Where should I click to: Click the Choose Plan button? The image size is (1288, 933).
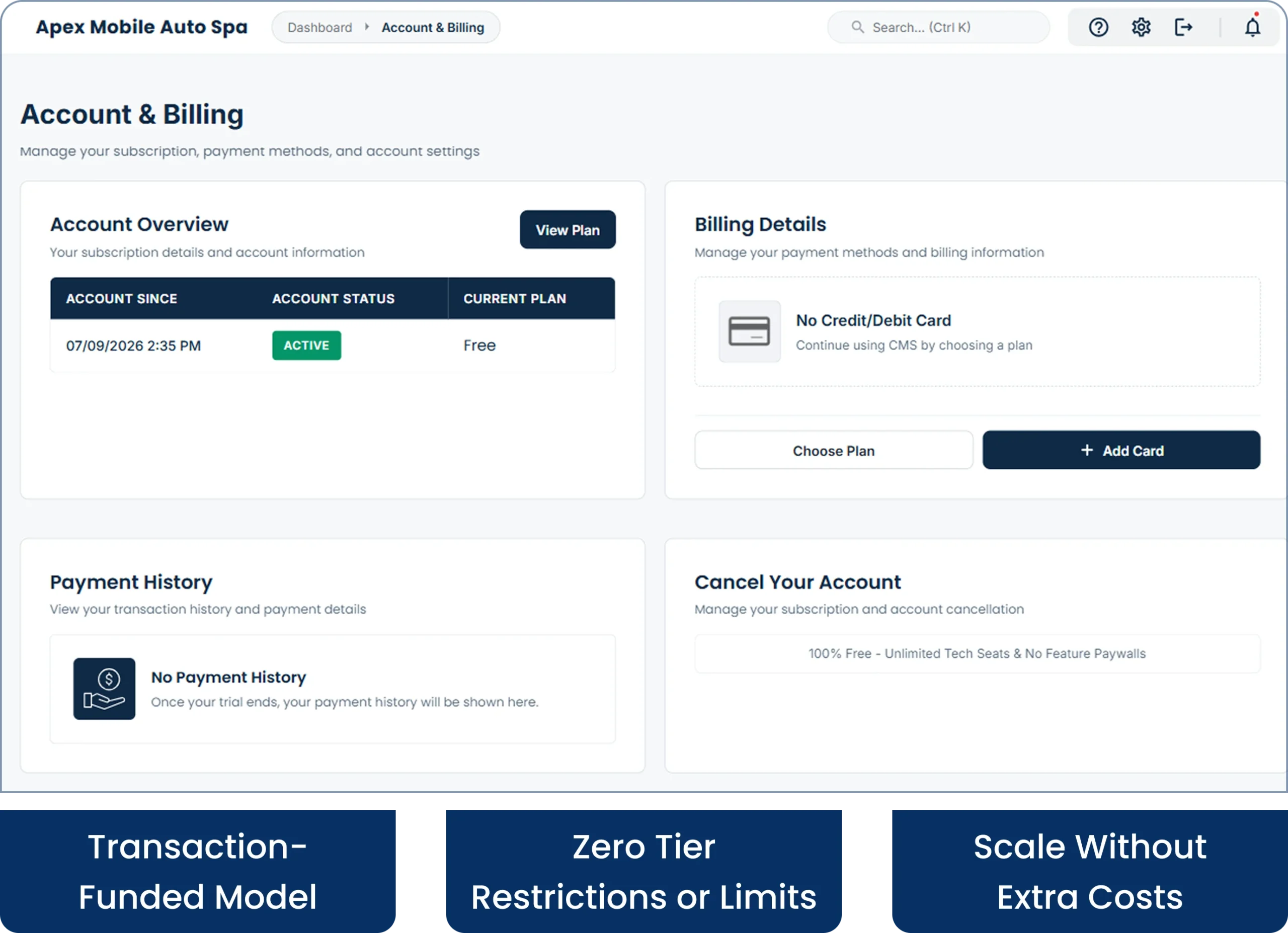pos(833,450)
